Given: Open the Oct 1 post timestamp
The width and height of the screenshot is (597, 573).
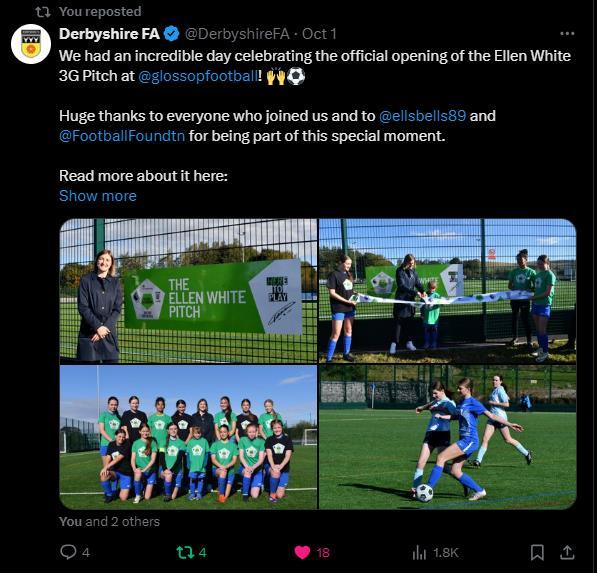Looking at the screenshot, I should pos(319,34).
